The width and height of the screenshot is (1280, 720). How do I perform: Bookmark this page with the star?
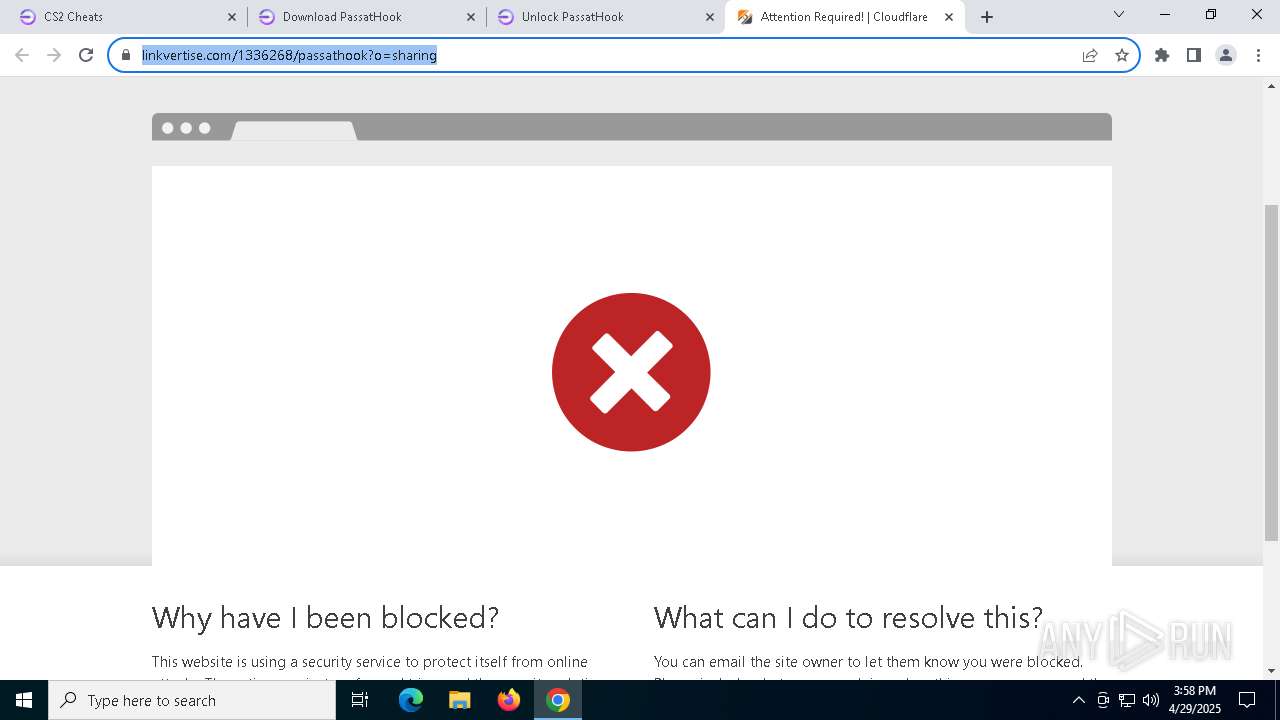click(x=1122, y=55)
